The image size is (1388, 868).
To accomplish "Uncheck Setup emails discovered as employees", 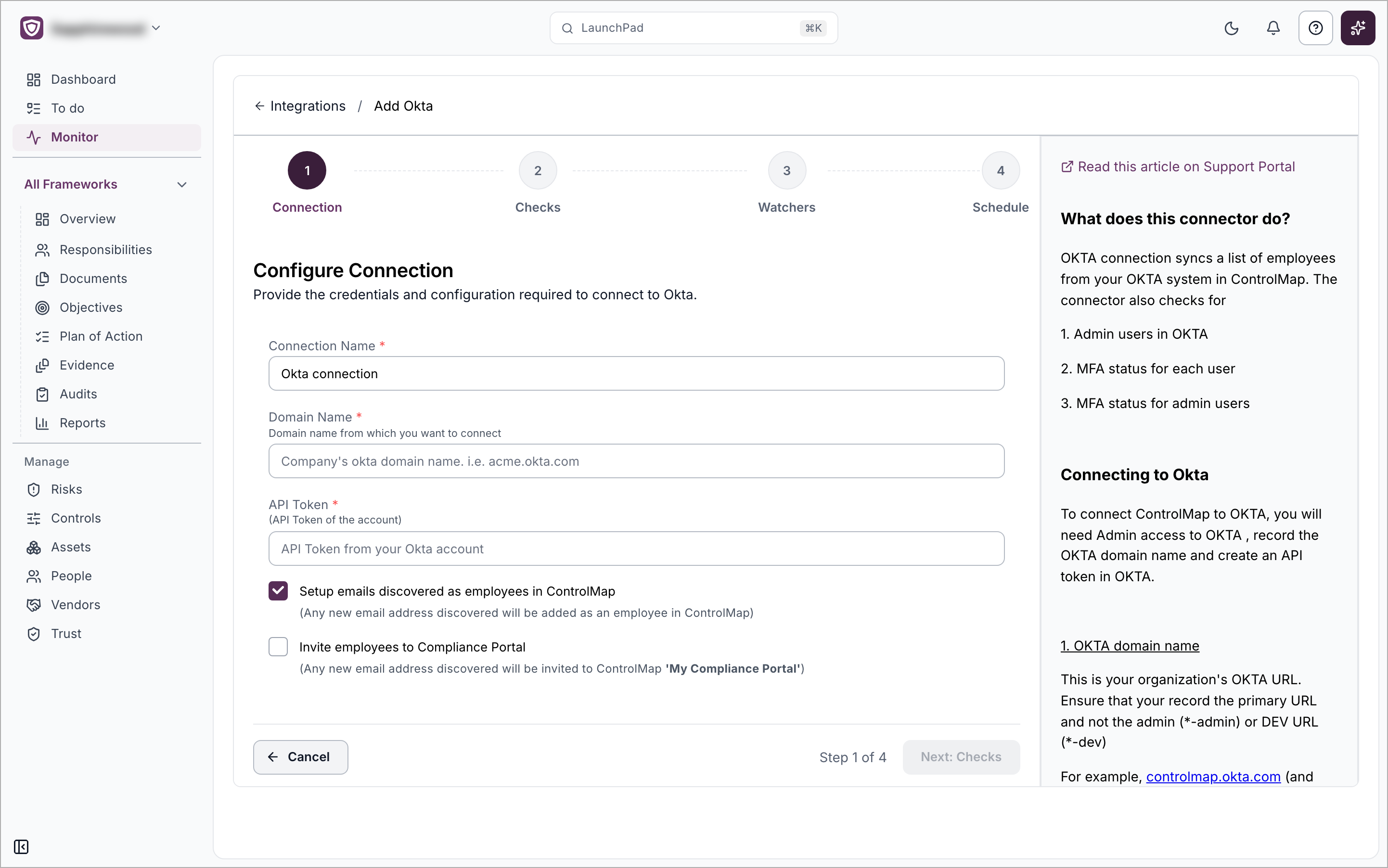I will (278, 591).
